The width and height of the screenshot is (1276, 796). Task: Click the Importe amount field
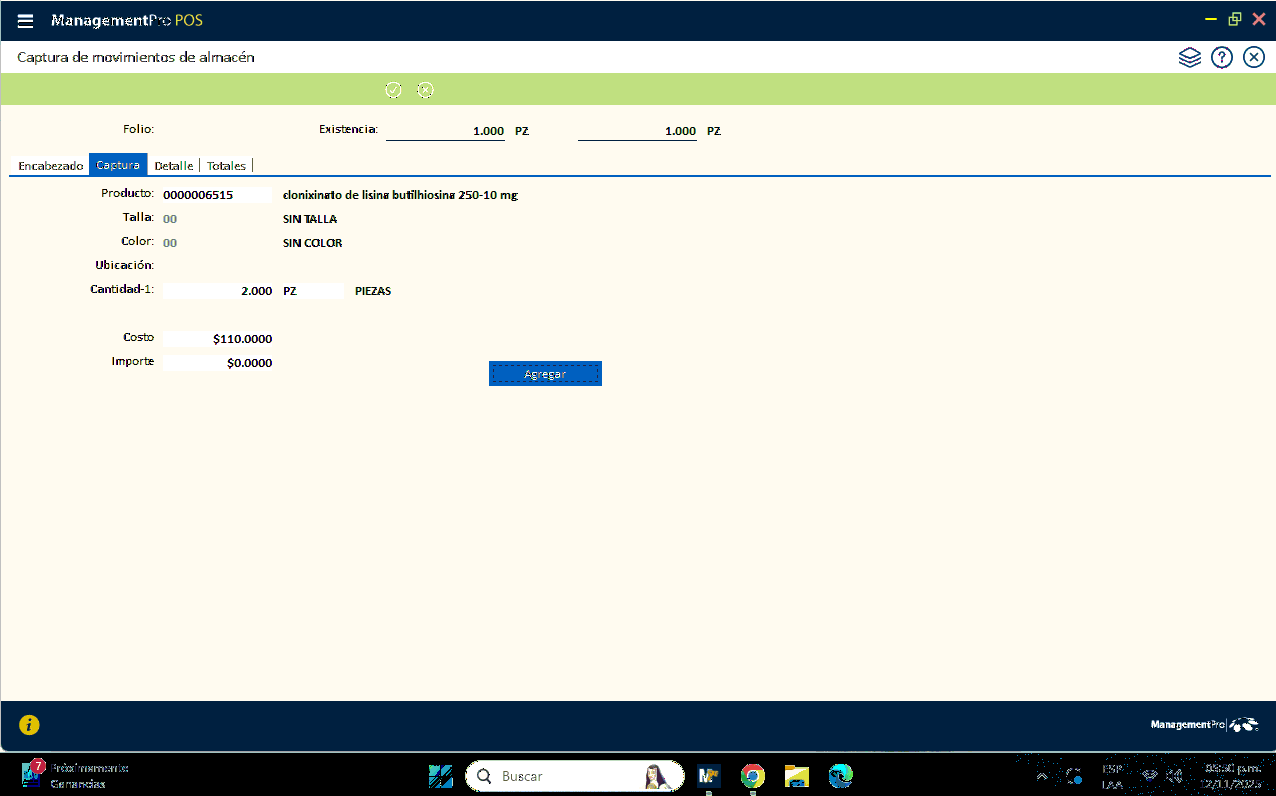tap(217, 363)
